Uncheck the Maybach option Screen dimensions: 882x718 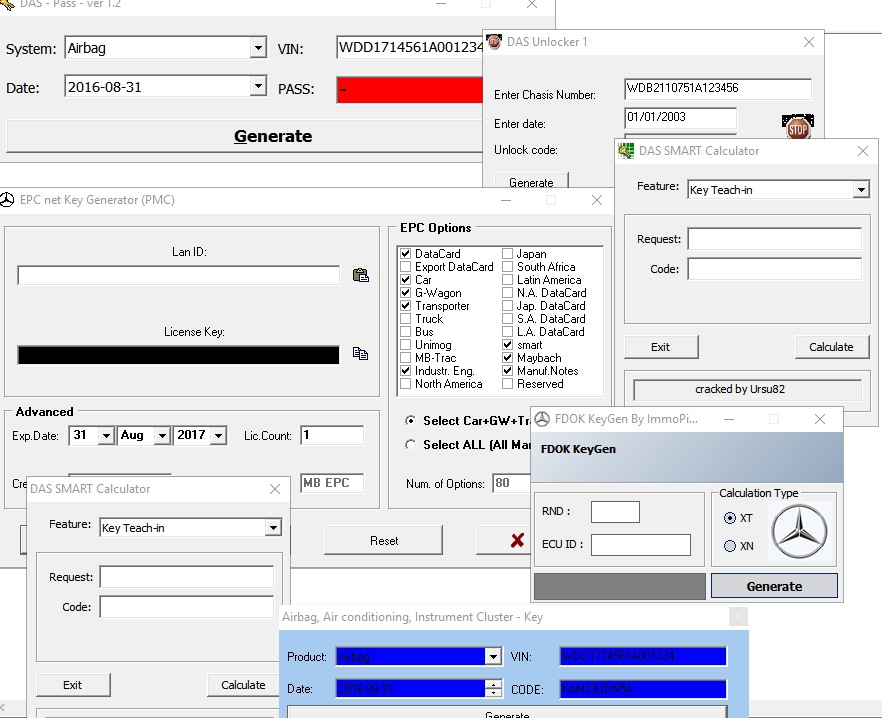coord(507,357)
